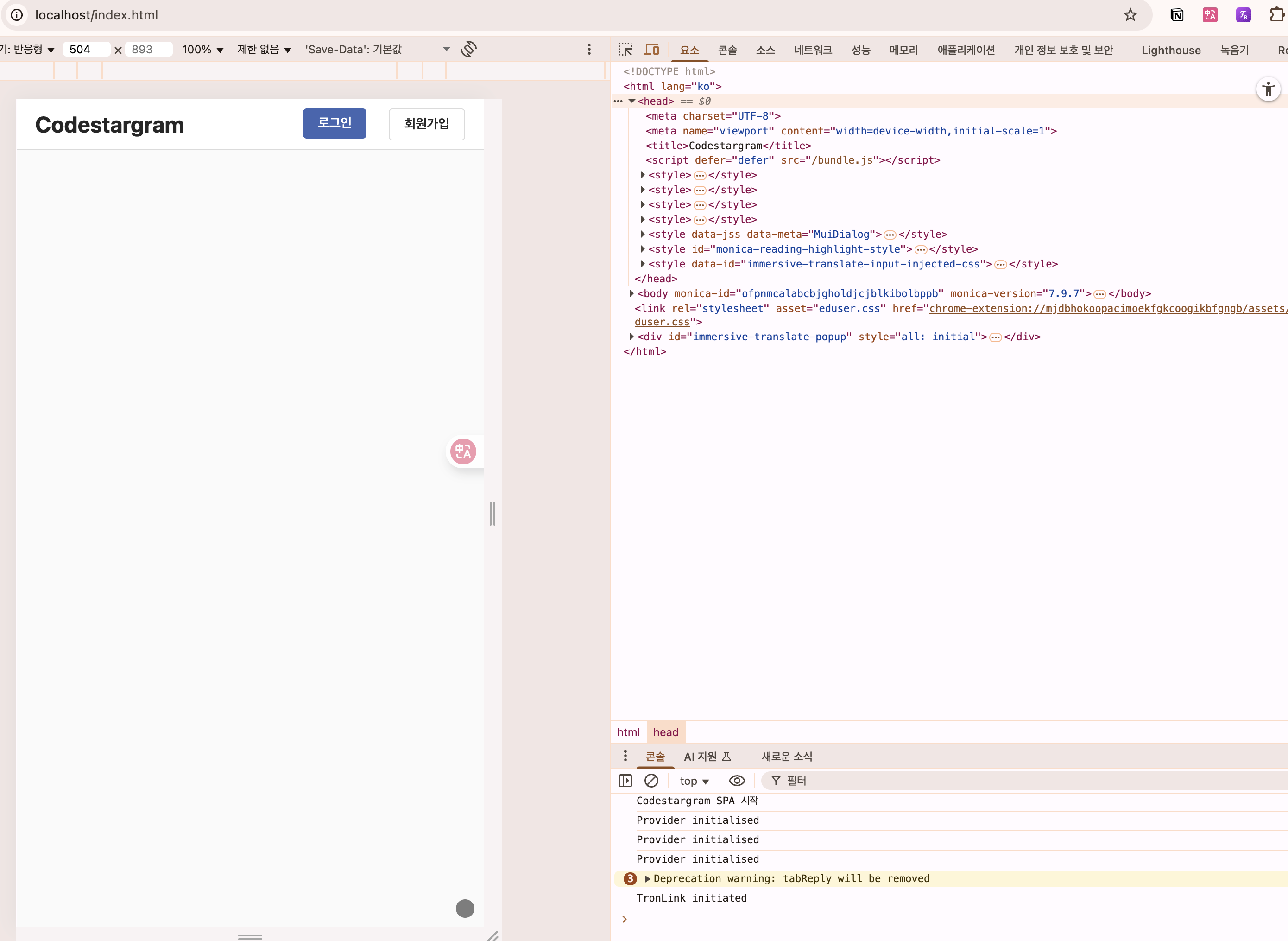Open device toolbar three-dot options menu
This screenshot has width=1288, height=941.
(589, 50)
